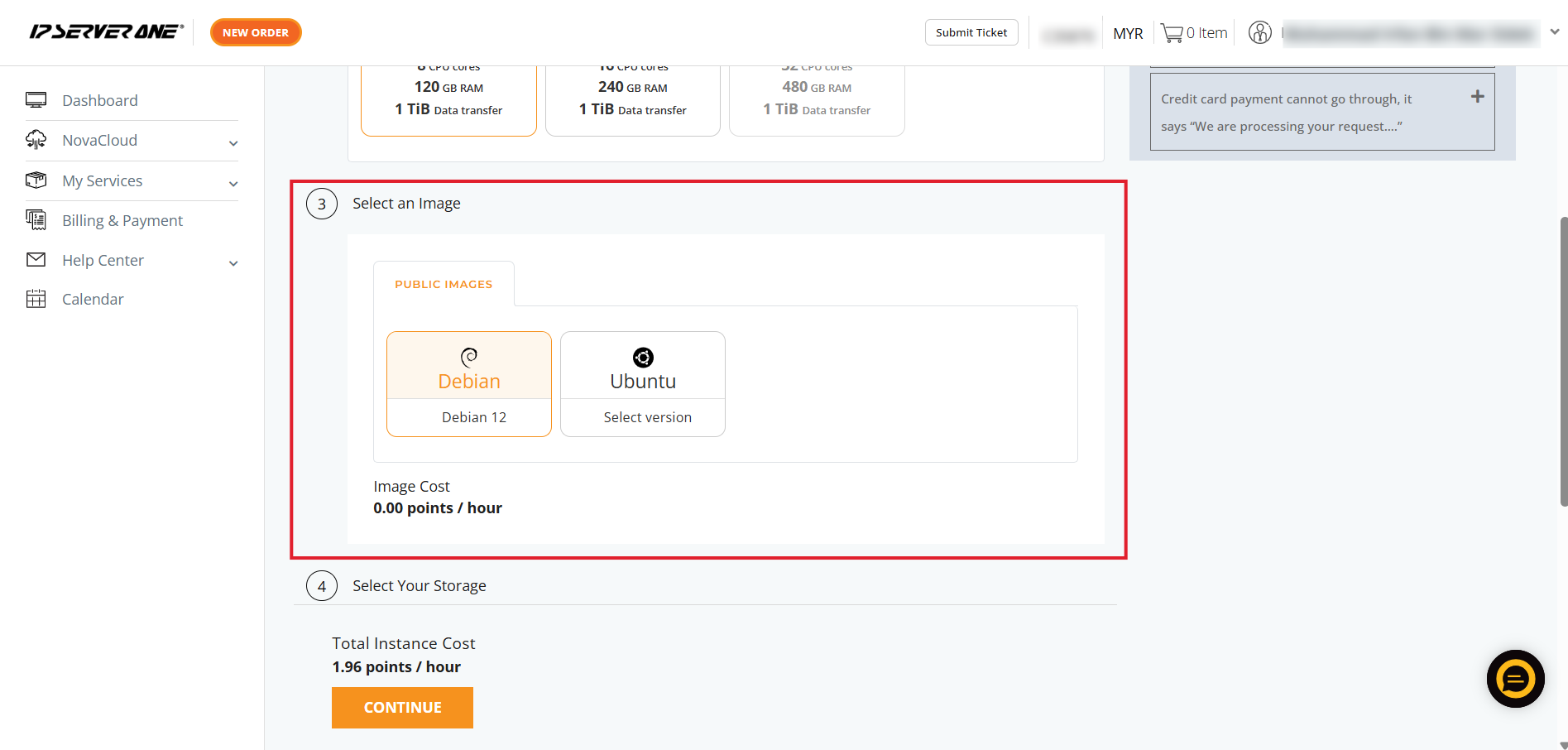Switch the MYR currency selector

point(1128,33)
